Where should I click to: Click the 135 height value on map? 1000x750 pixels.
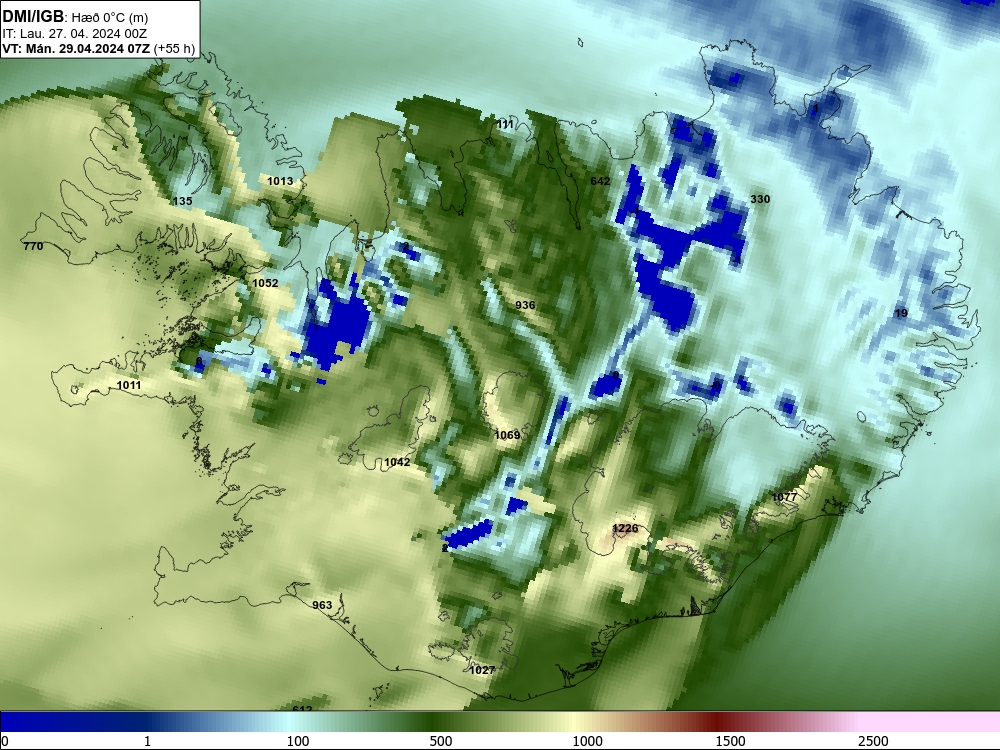click(x=182, y=202)
